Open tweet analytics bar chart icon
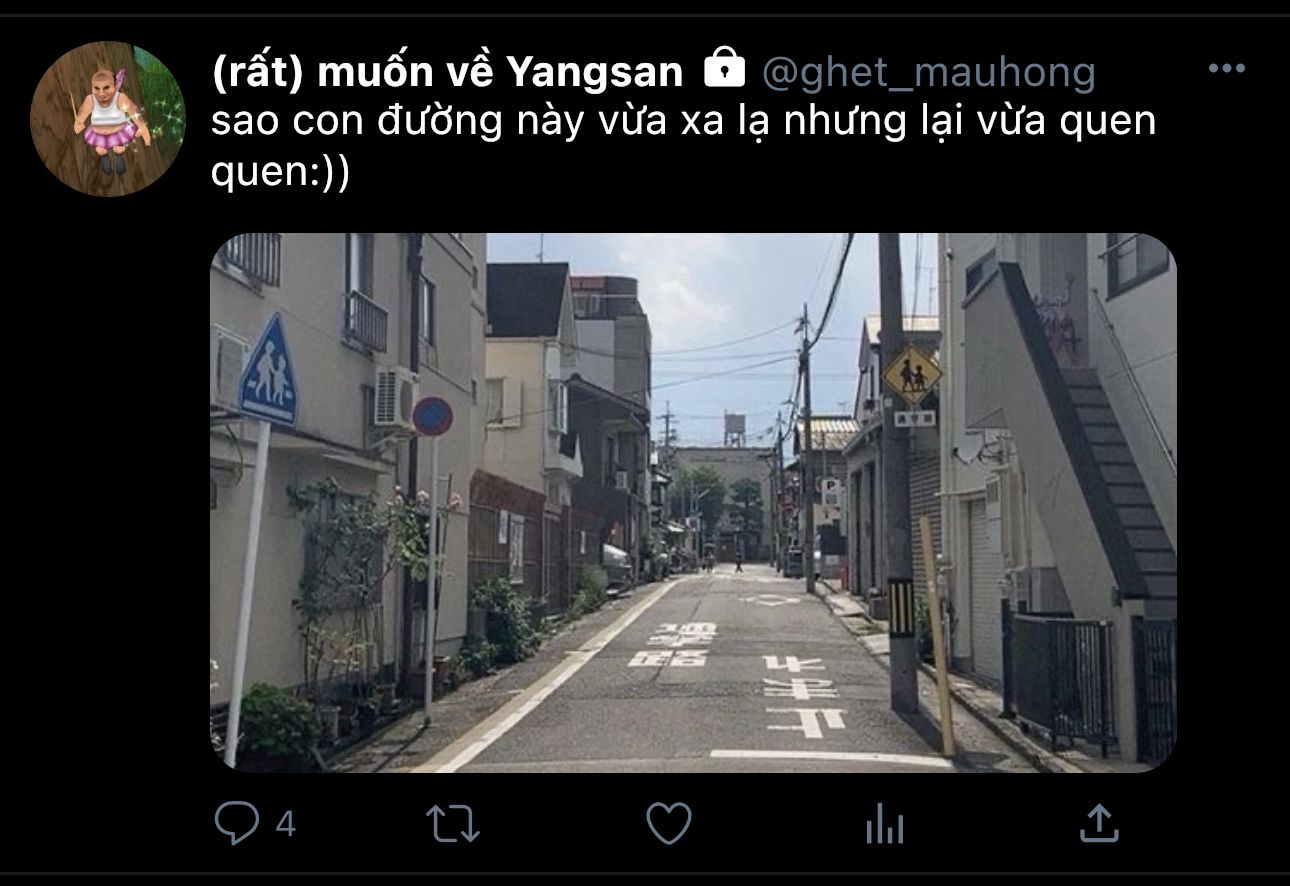This screenshot has width=1290, height=886. [x=884, y=825]
